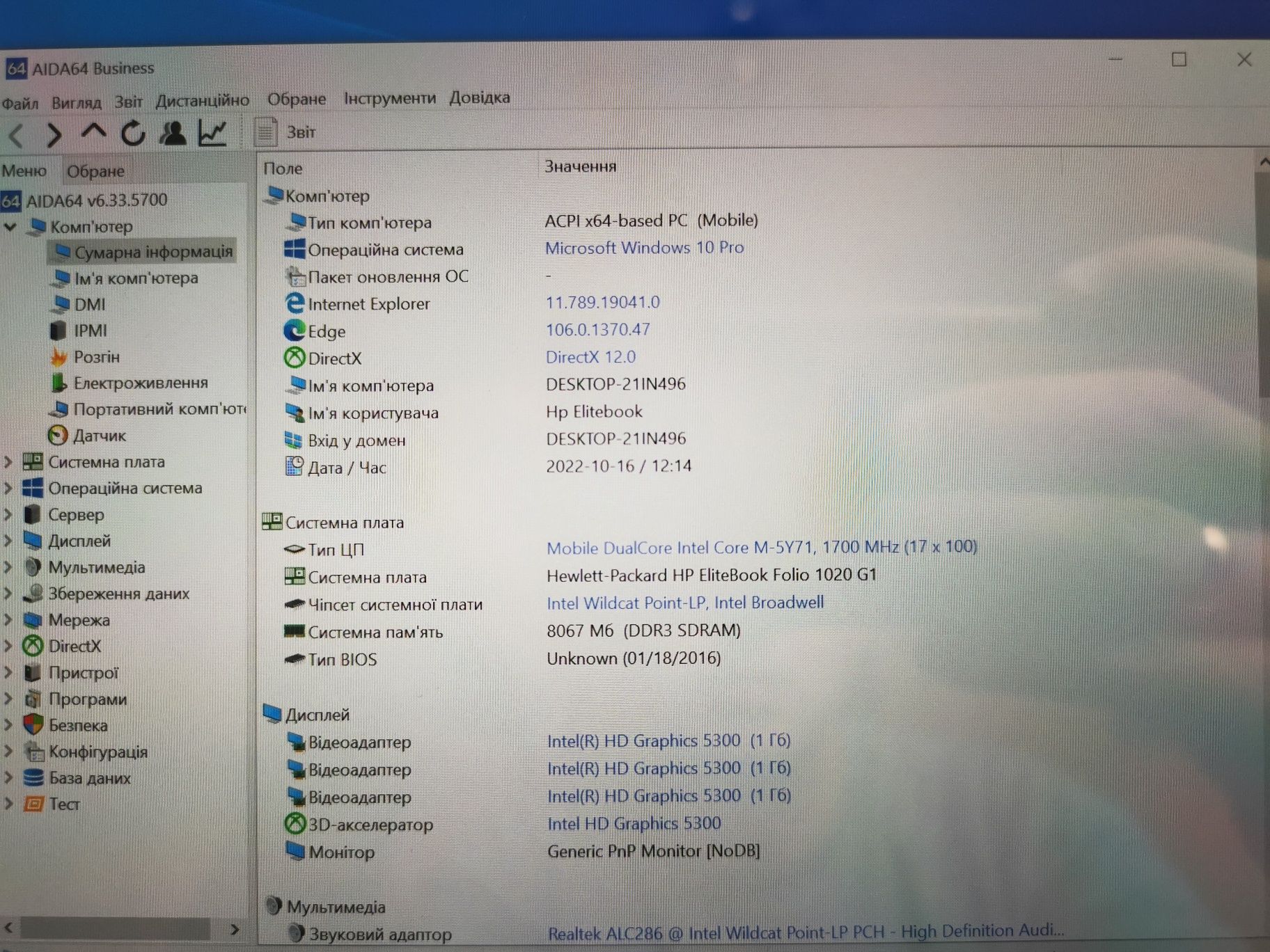The width and height of the screenshot is (1270, 952).
Task: Click the Конфігурація icon in tree
Action: 33,752
